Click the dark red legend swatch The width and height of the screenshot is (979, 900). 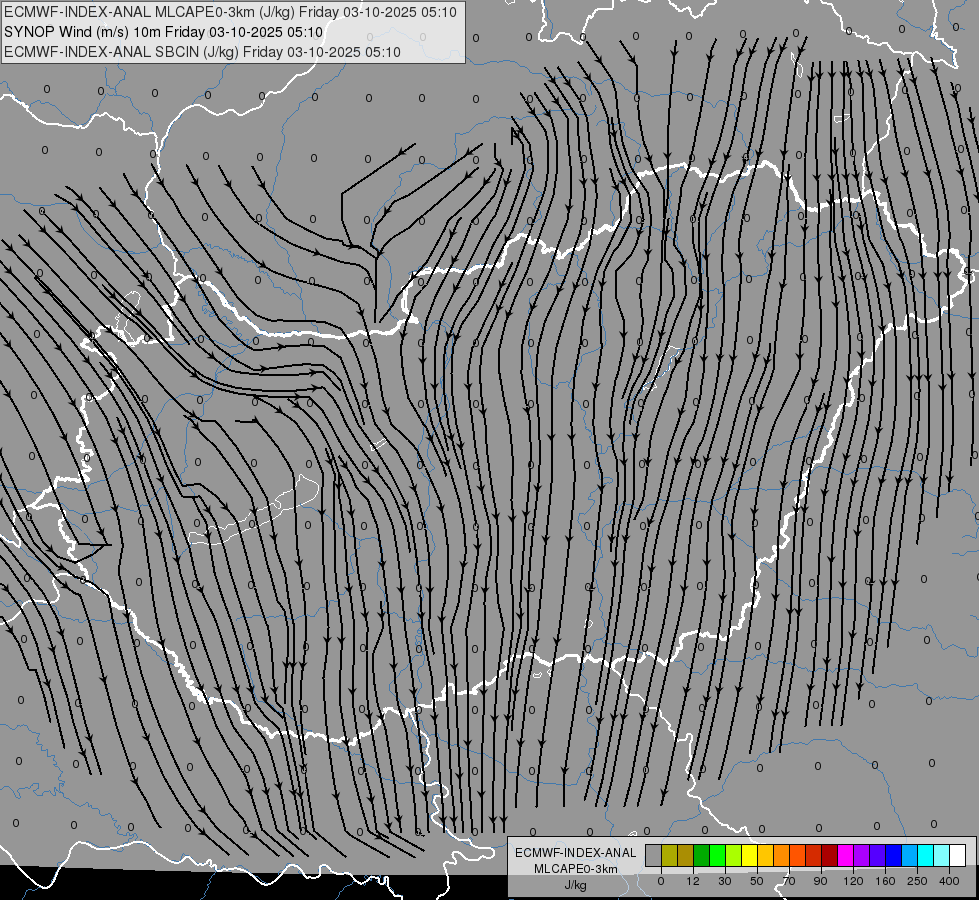tap(830, 855)
